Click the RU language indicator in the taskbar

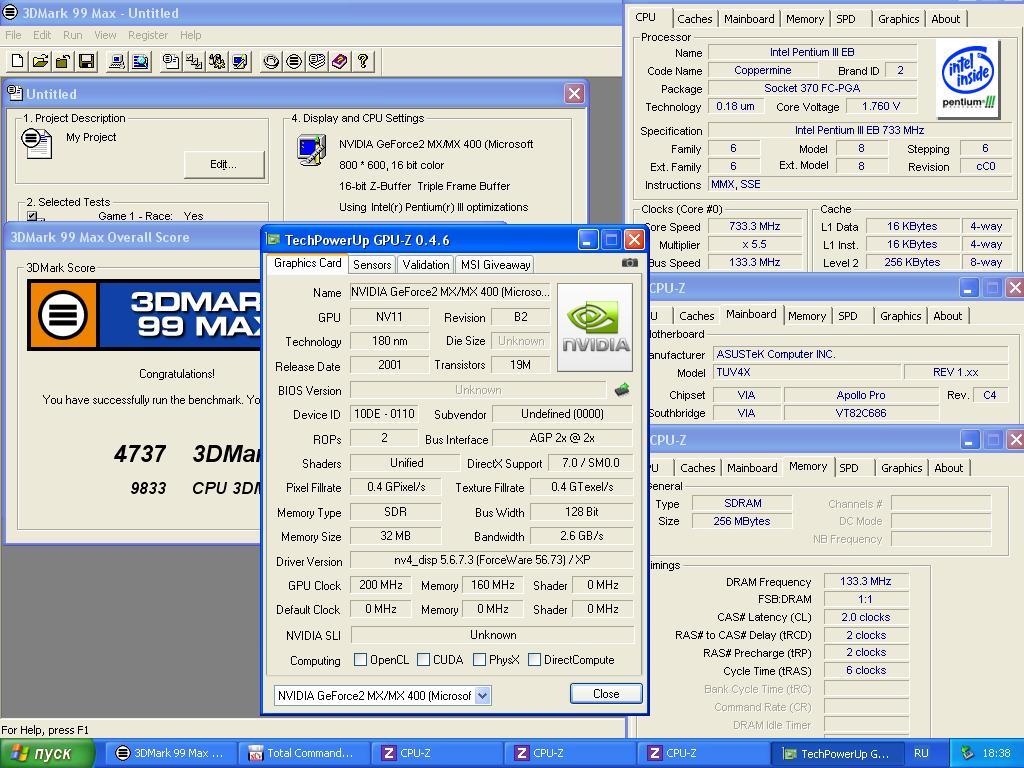pos(921,753)
